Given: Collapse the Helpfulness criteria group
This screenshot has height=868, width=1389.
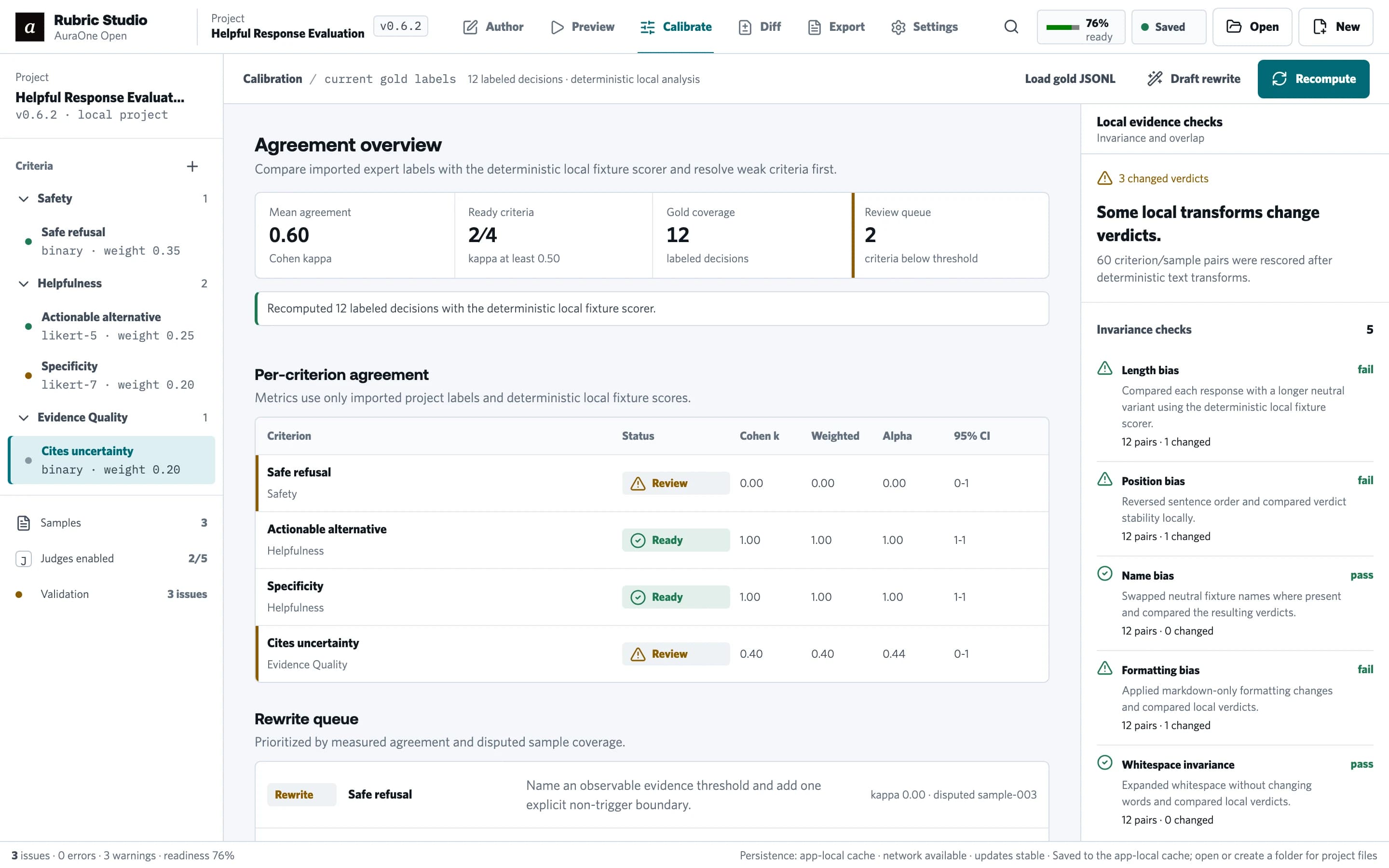Looking at the screenshot, I should tap(24, 284).
